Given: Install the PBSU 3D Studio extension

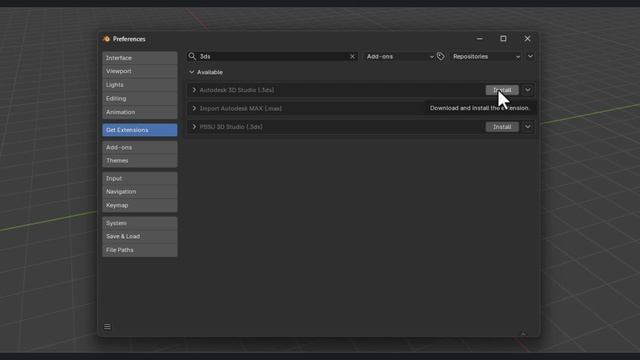Looking at the screenshot, I should tap(502, 127).
